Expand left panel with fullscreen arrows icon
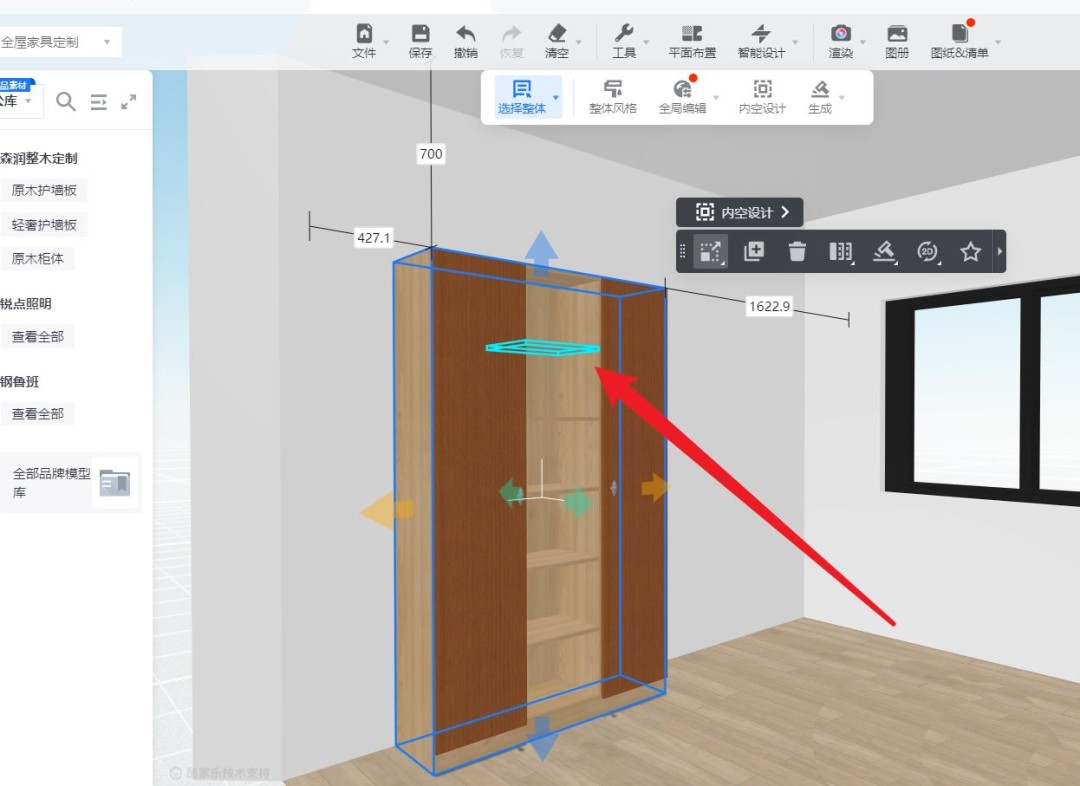Image resolution: width=1080 pixels, height=786 pixels. pos(129,101)
